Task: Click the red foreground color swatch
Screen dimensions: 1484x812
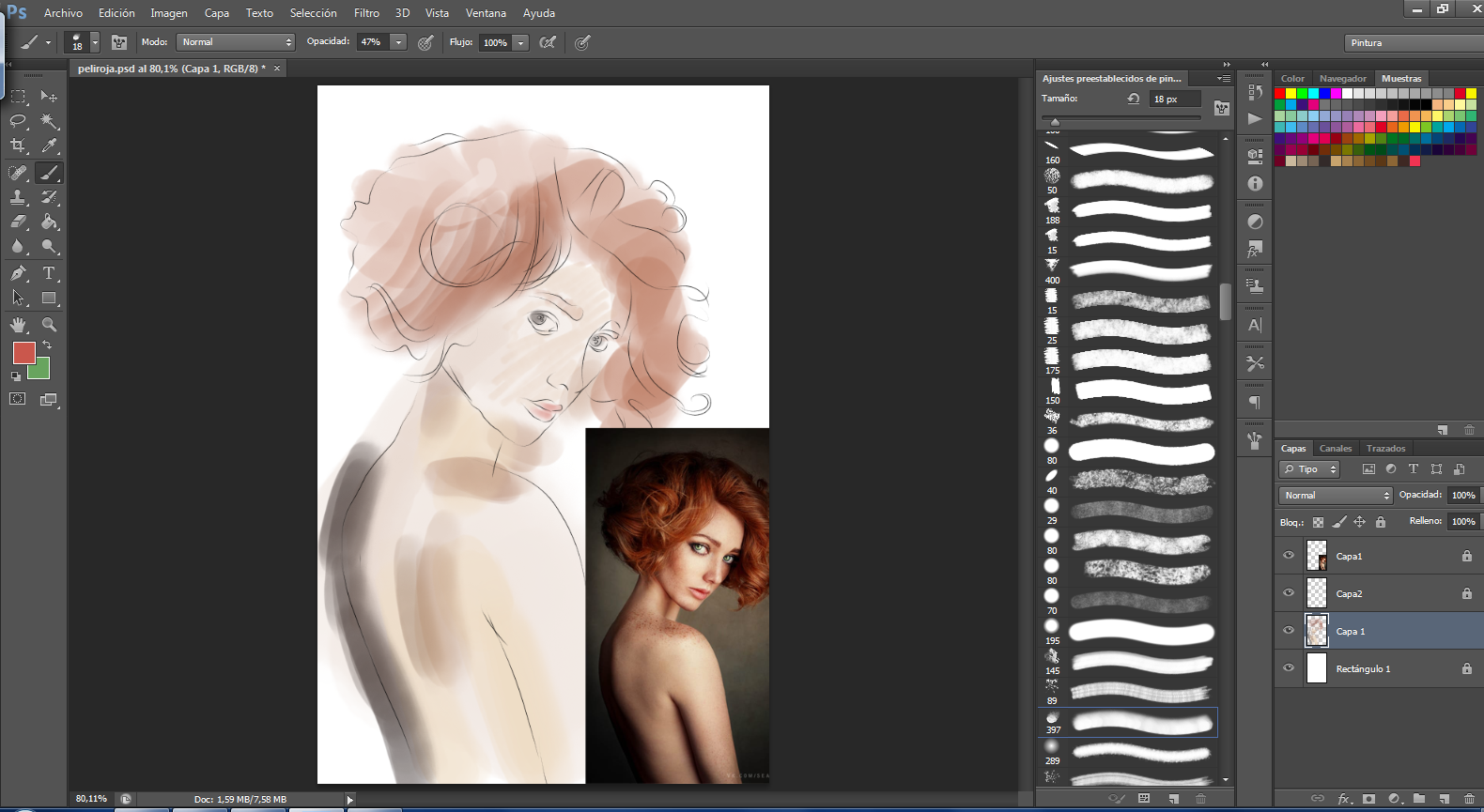Action: coord(24,353)
